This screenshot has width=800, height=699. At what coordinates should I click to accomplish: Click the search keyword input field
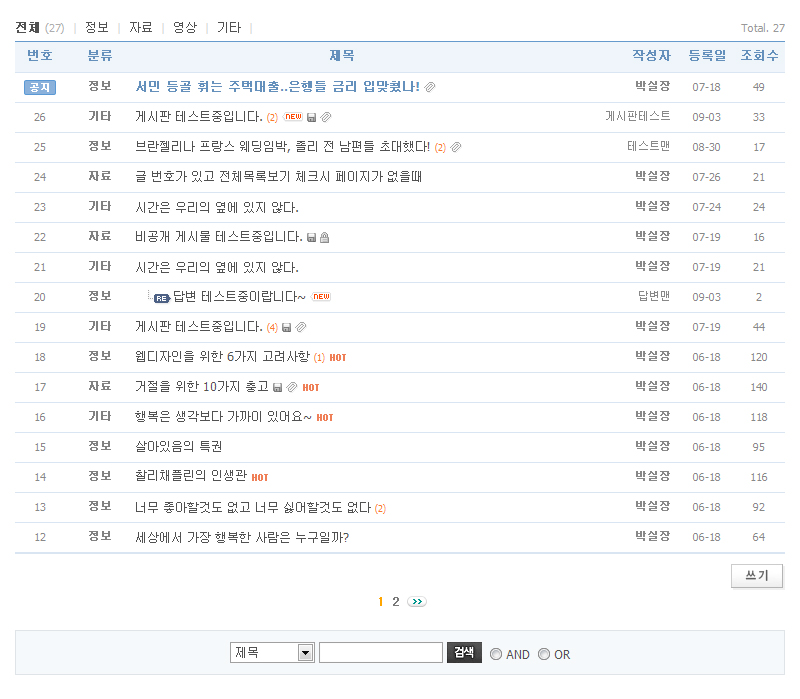tap(380, 653)
